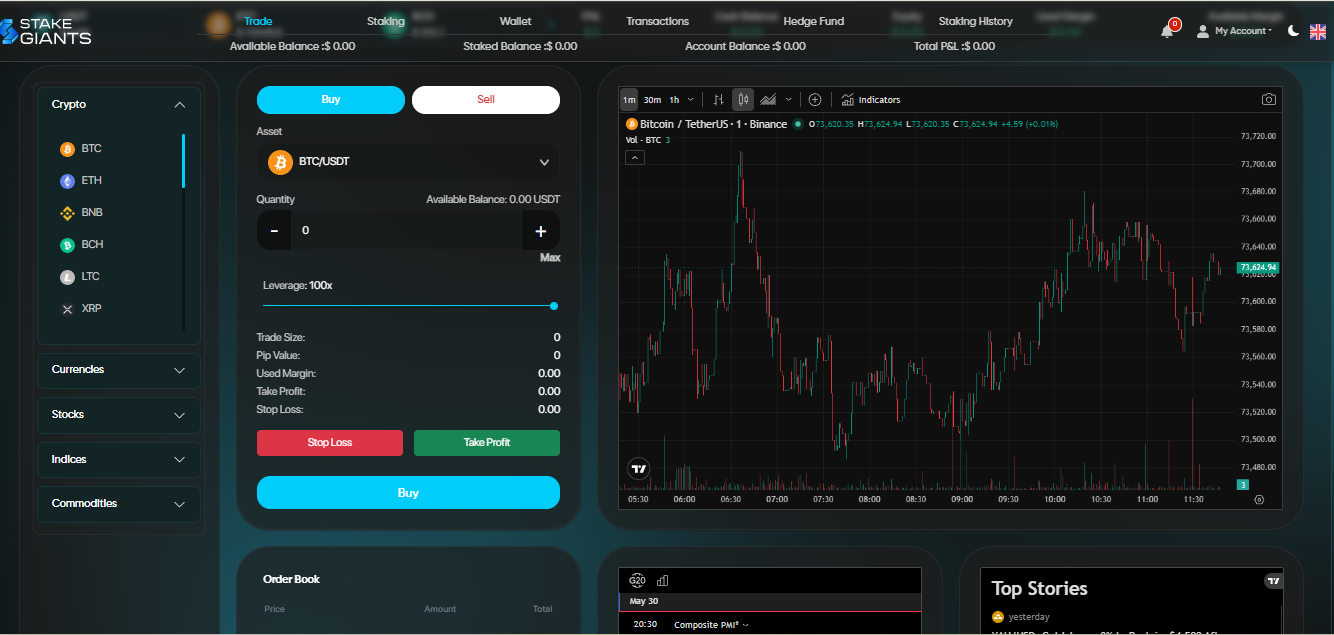Go to the Trade tab
Viewport: 1334px width, 635px height.
(x=258, y=21)
